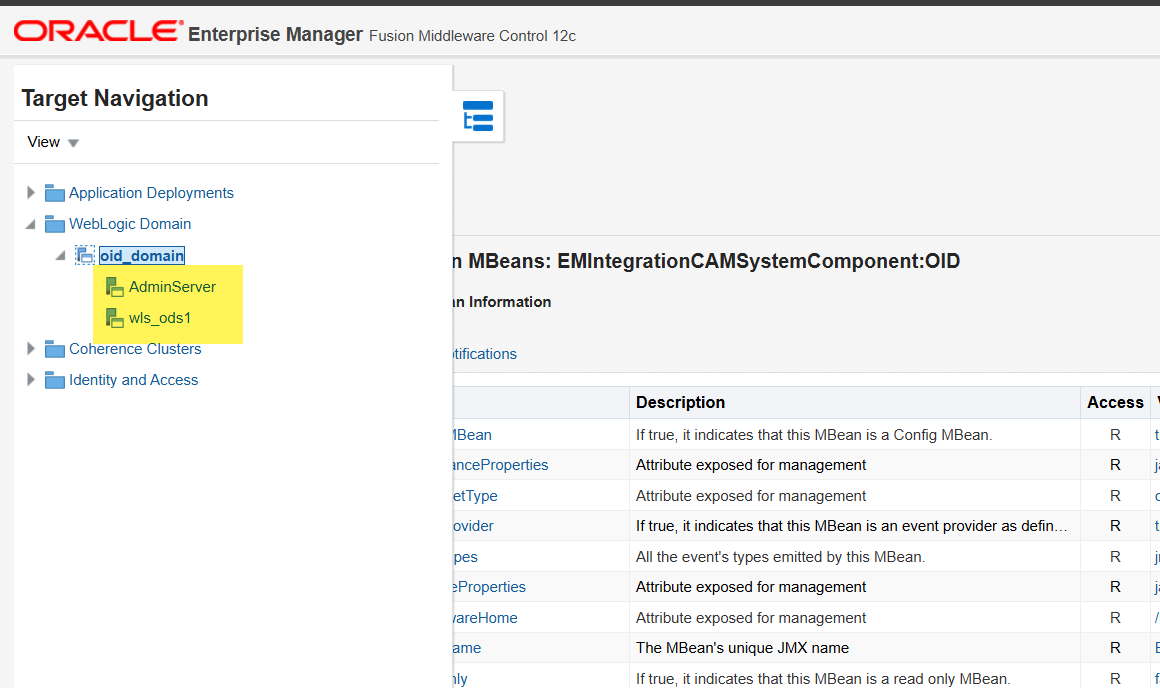This screenshot has height=688, width=1160.
Task: Click the Identity and Access folder icon
Action: point(54,380)
